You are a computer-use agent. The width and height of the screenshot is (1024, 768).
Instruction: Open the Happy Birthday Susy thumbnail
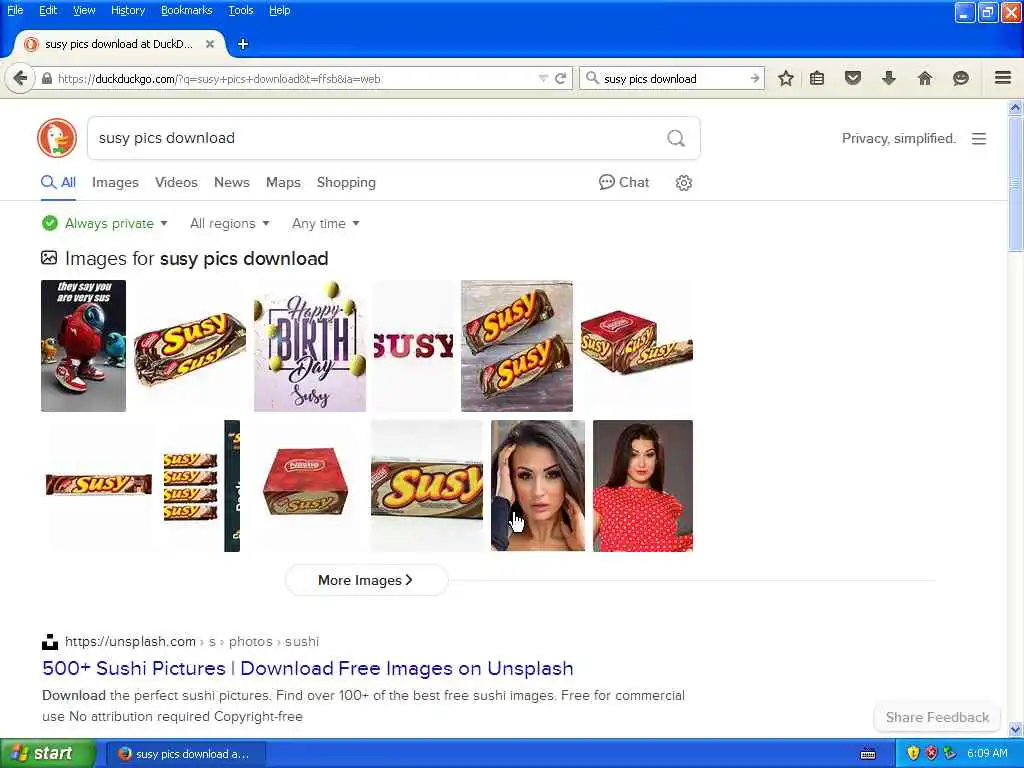coord(310,346)
